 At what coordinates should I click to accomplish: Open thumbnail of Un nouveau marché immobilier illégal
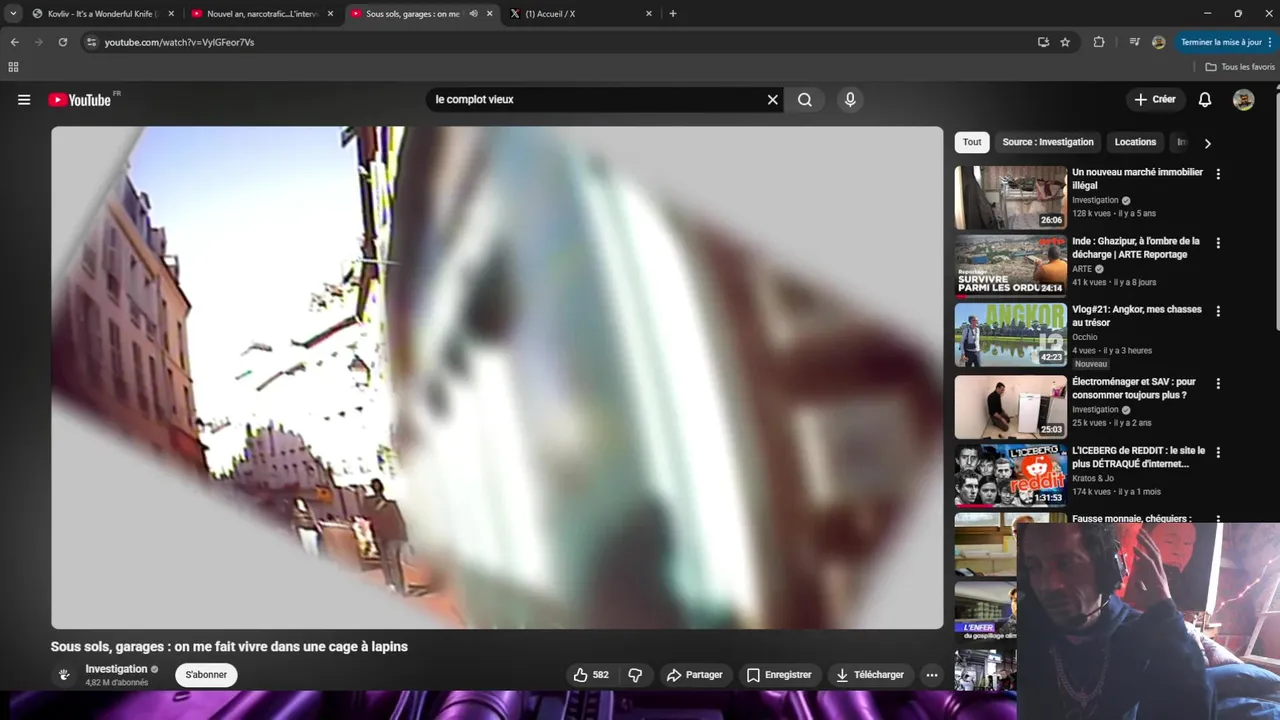click(1010, 198)
